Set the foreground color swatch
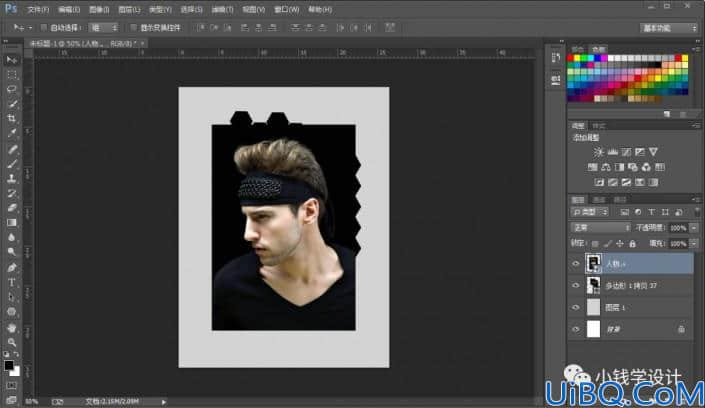Screen dimensions: 705x408 click(x=9, y=366)
